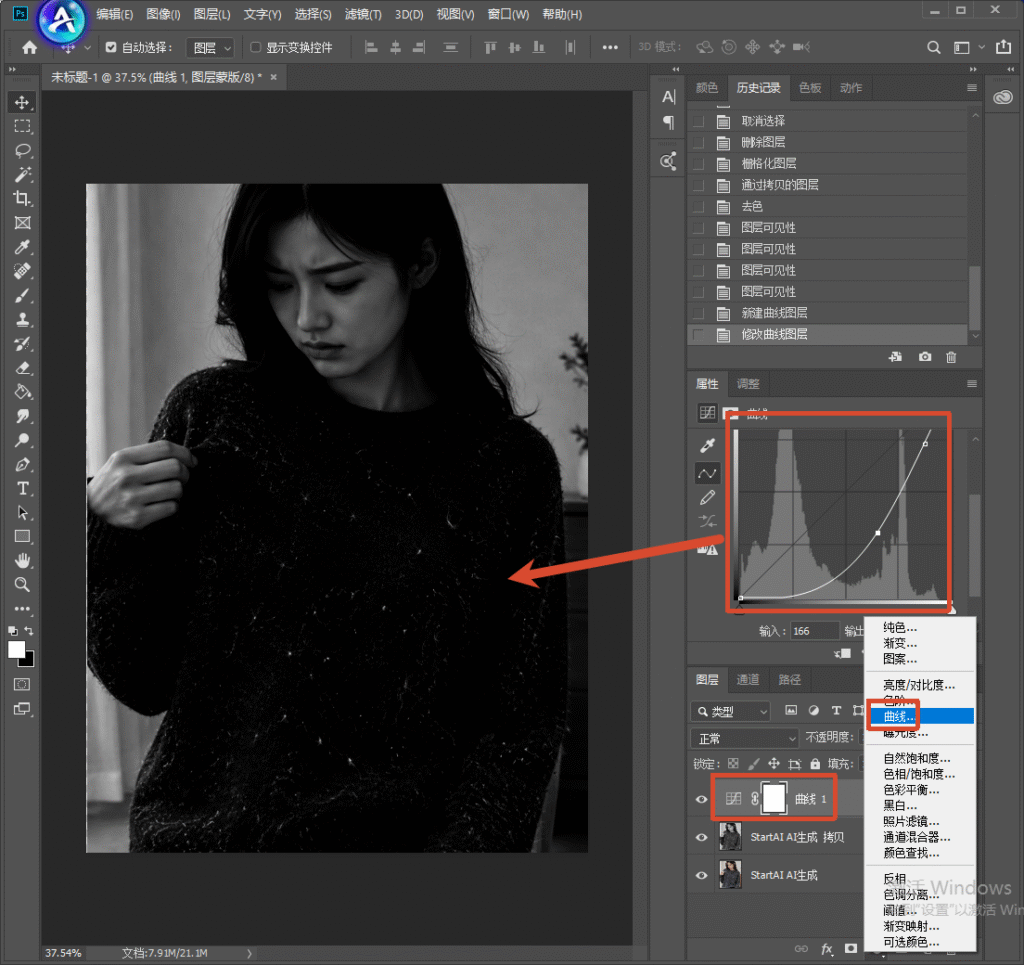1024x965 pixels.
Task: Click the search icon in options bar
Action: pyautogui.click(x=934, y=47)
